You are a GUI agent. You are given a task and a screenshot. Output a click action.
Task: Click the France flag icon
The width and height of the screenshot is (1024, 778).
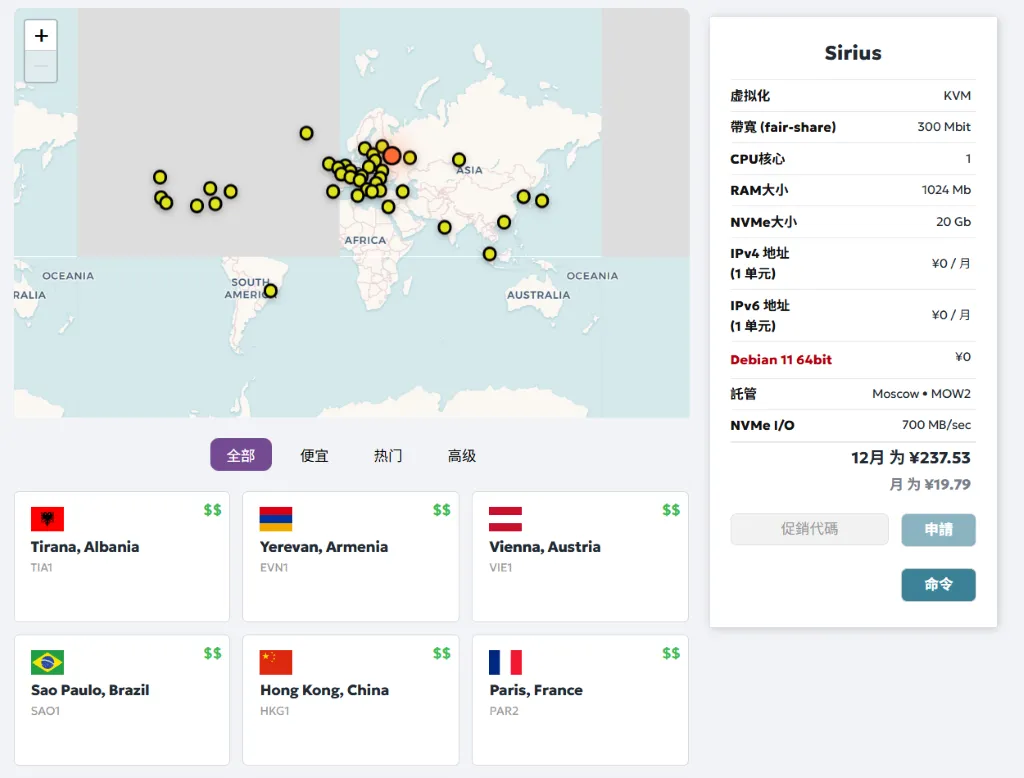click(x=505, y=662)
